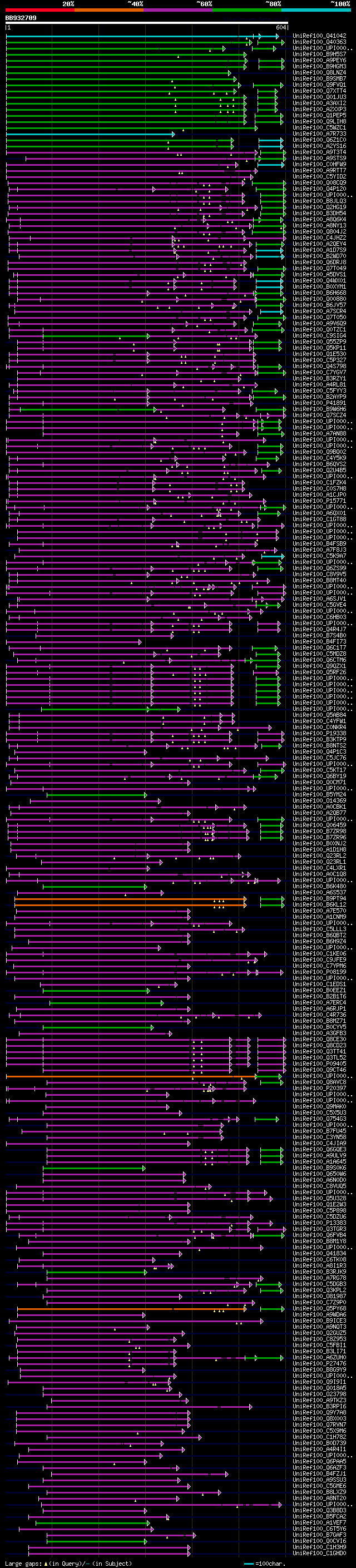This screenshot has width=356, height=1568.
Task: Click hit label UniRef100_C0HFW9
Action: point(319,164)
